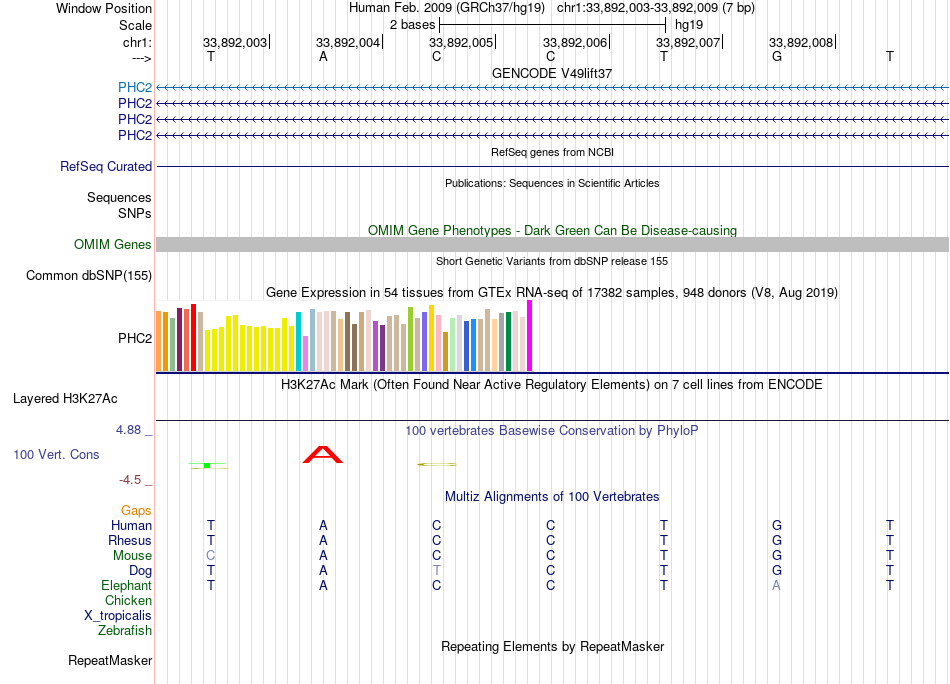Select the cyan bar in the GTEx chart

click(298, 341)
